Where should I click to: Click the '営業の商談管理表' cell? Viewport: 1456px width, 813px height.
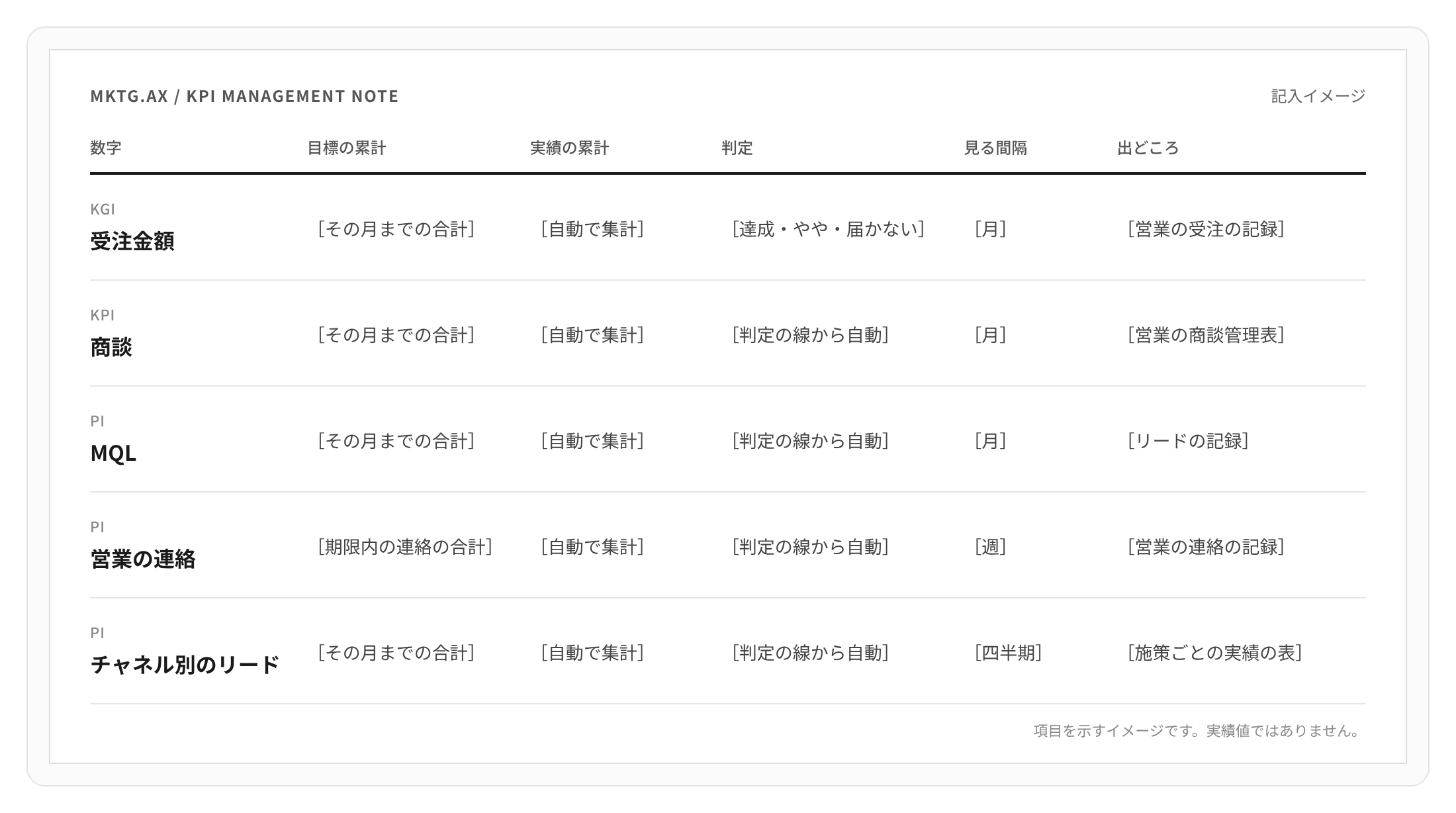pos(1206,335)
